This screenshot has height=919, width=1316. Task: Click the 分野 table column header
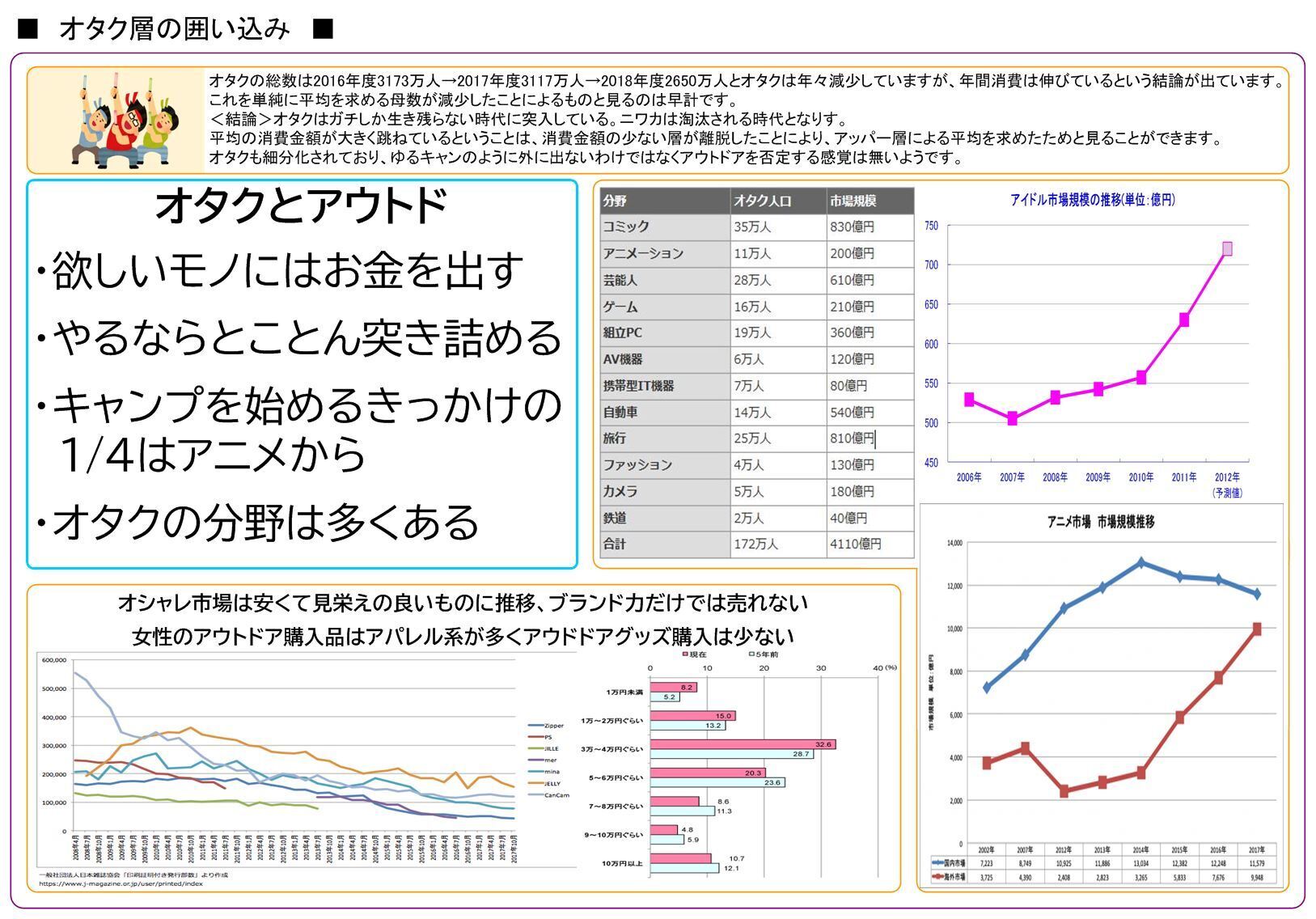(x=615, y=201)
